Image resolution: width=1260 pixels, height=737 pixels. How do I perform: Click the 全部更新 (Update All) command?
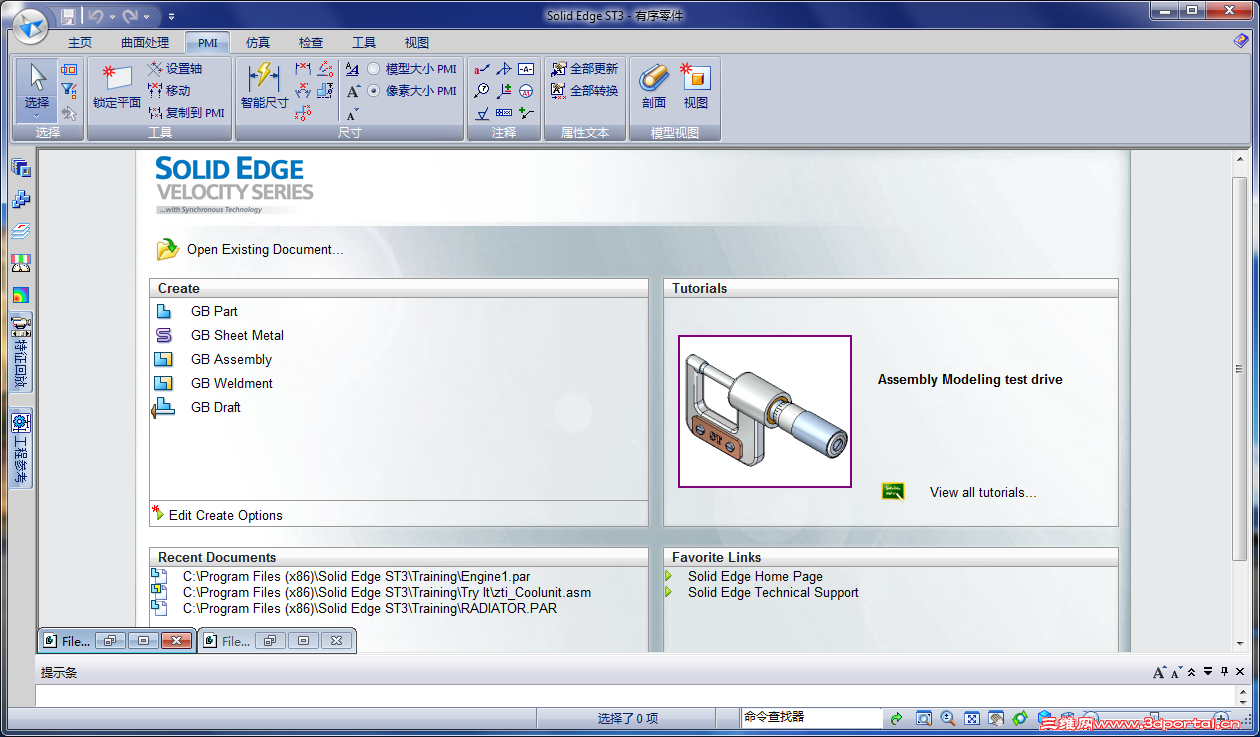coord(585,69)
